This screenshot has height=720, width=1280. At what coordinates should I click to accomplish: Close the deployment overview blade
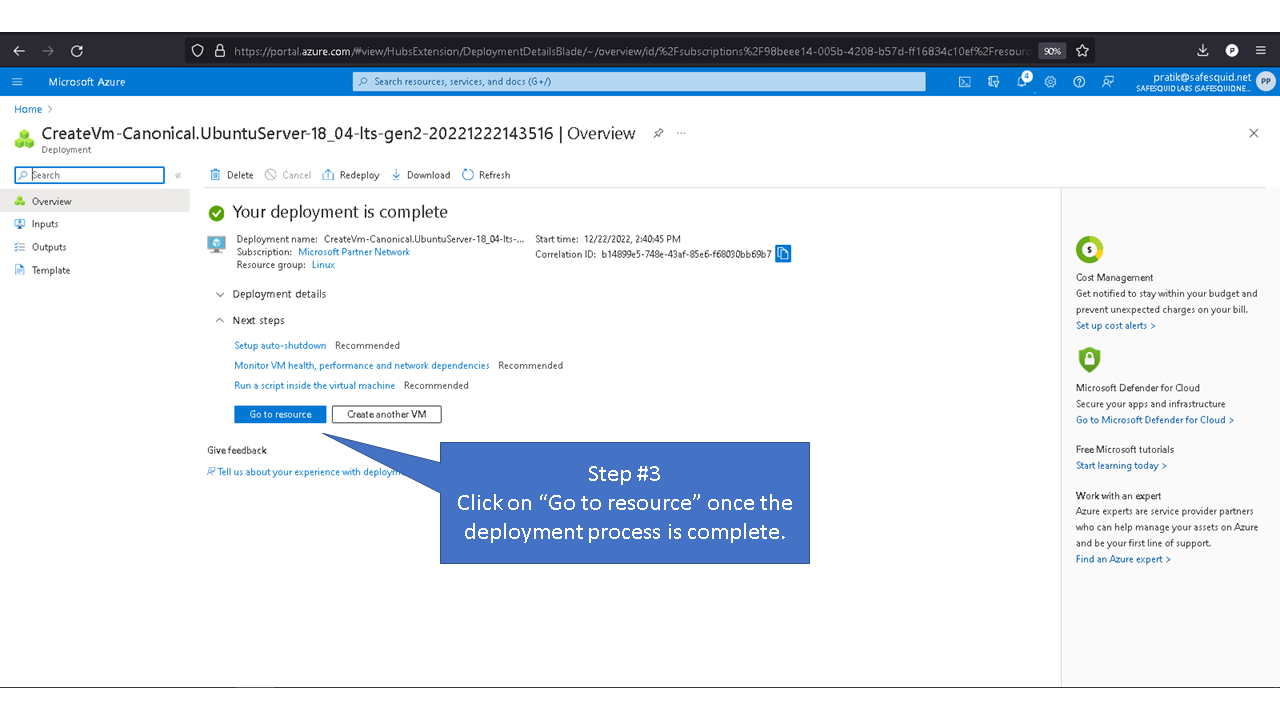pyautogui.click(x=1253, y=133)
